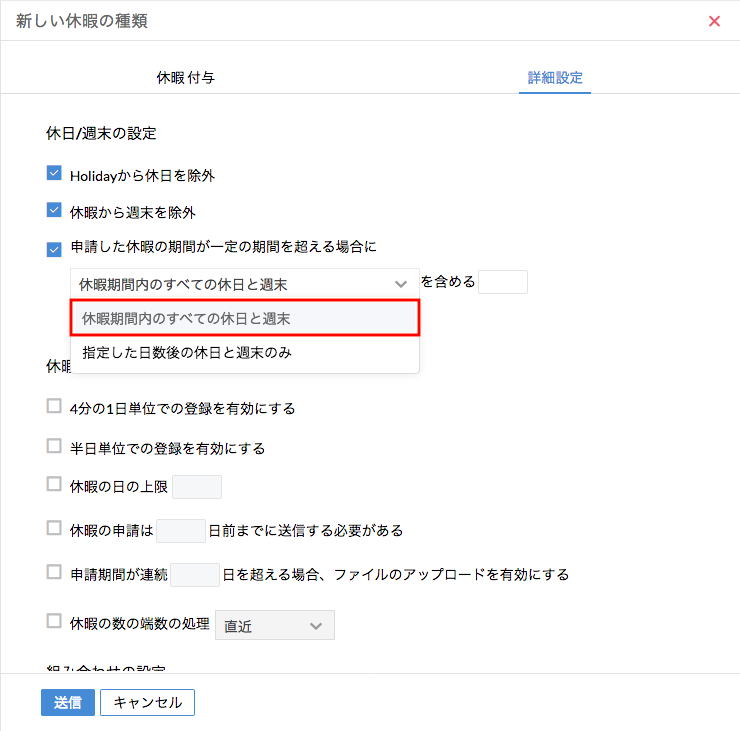Focus the 休暇の日の上限 input box
Image resolution: width=740 pixels, height=731 pixels.
tap(197, 487)
